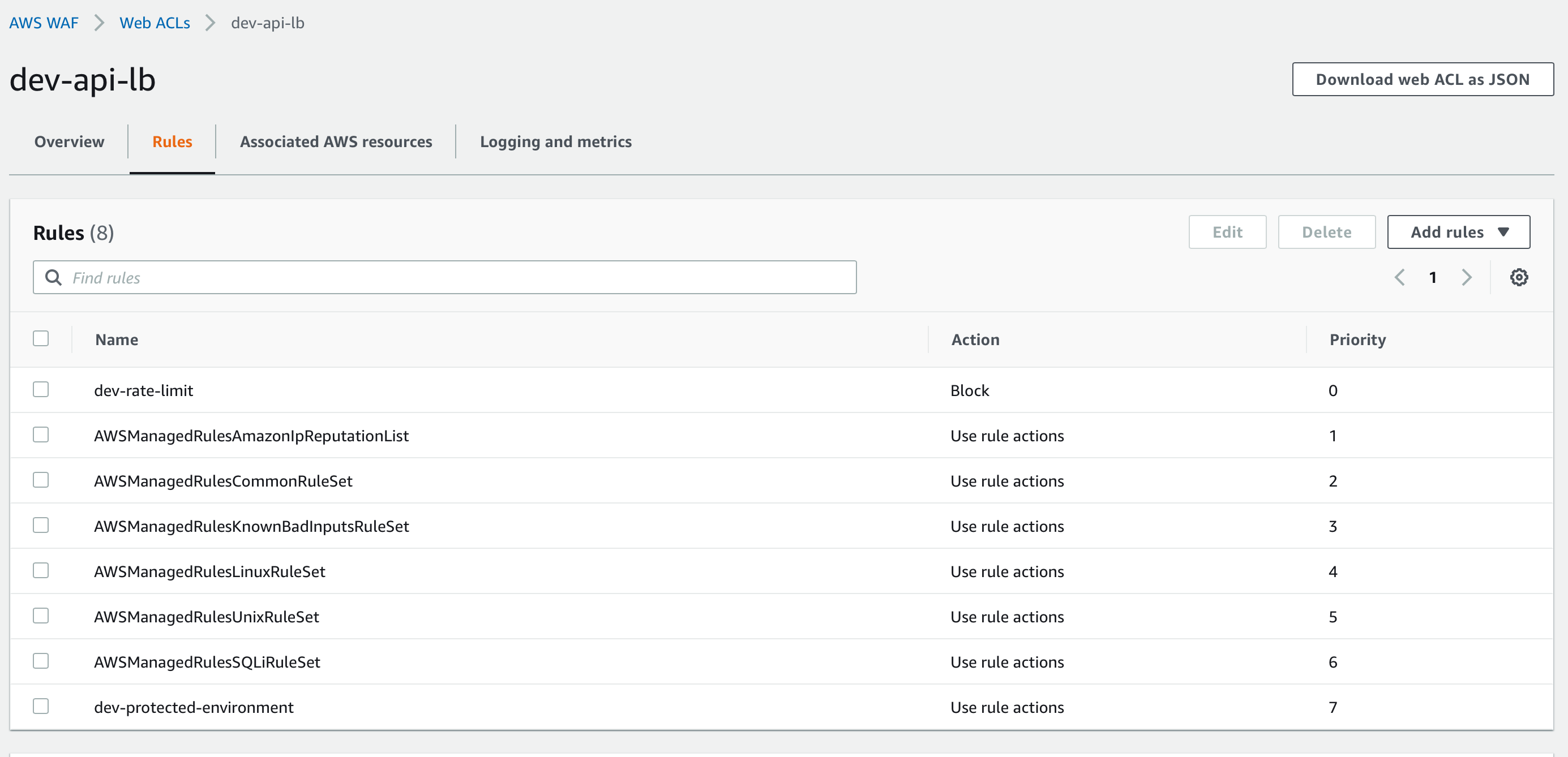Click Use rule actions for CommonRuleSet
The width and height of the screenshot is (1568, 757).
(x=1008, y=481)
